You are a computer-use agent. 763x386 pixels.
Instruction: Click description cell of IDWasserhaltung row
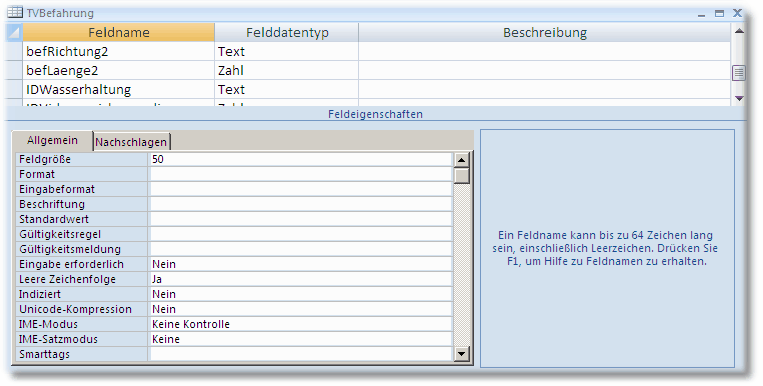click(x=545, y=89)
